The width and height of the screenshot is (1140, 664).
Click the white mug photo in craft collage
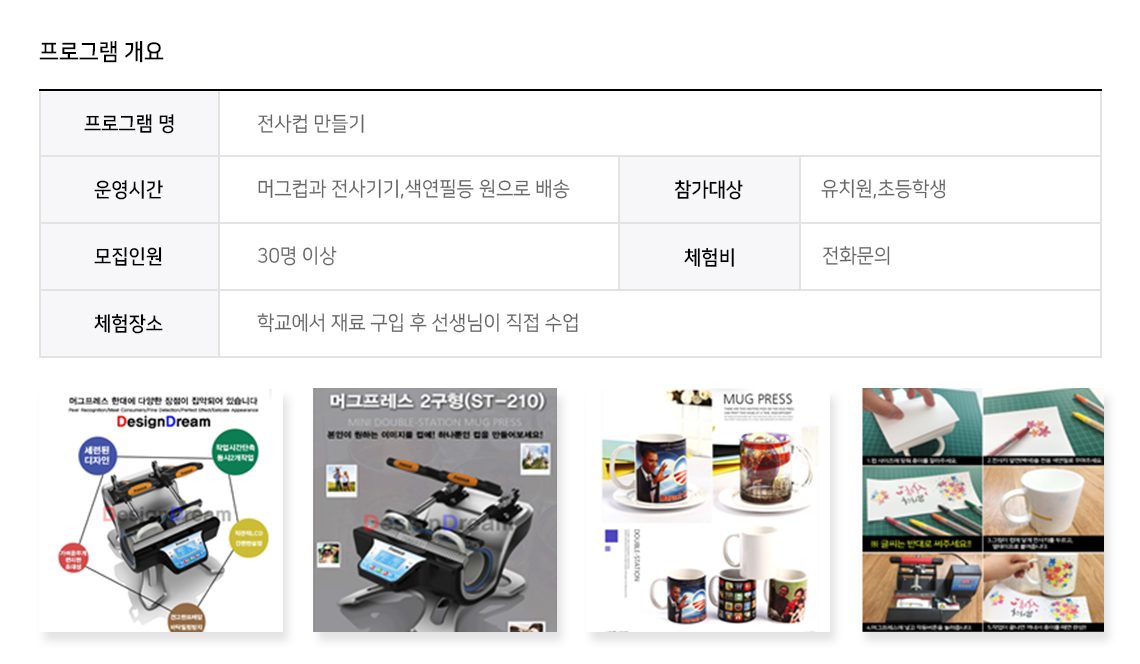pyautogui.click(x=1043, y=501)
